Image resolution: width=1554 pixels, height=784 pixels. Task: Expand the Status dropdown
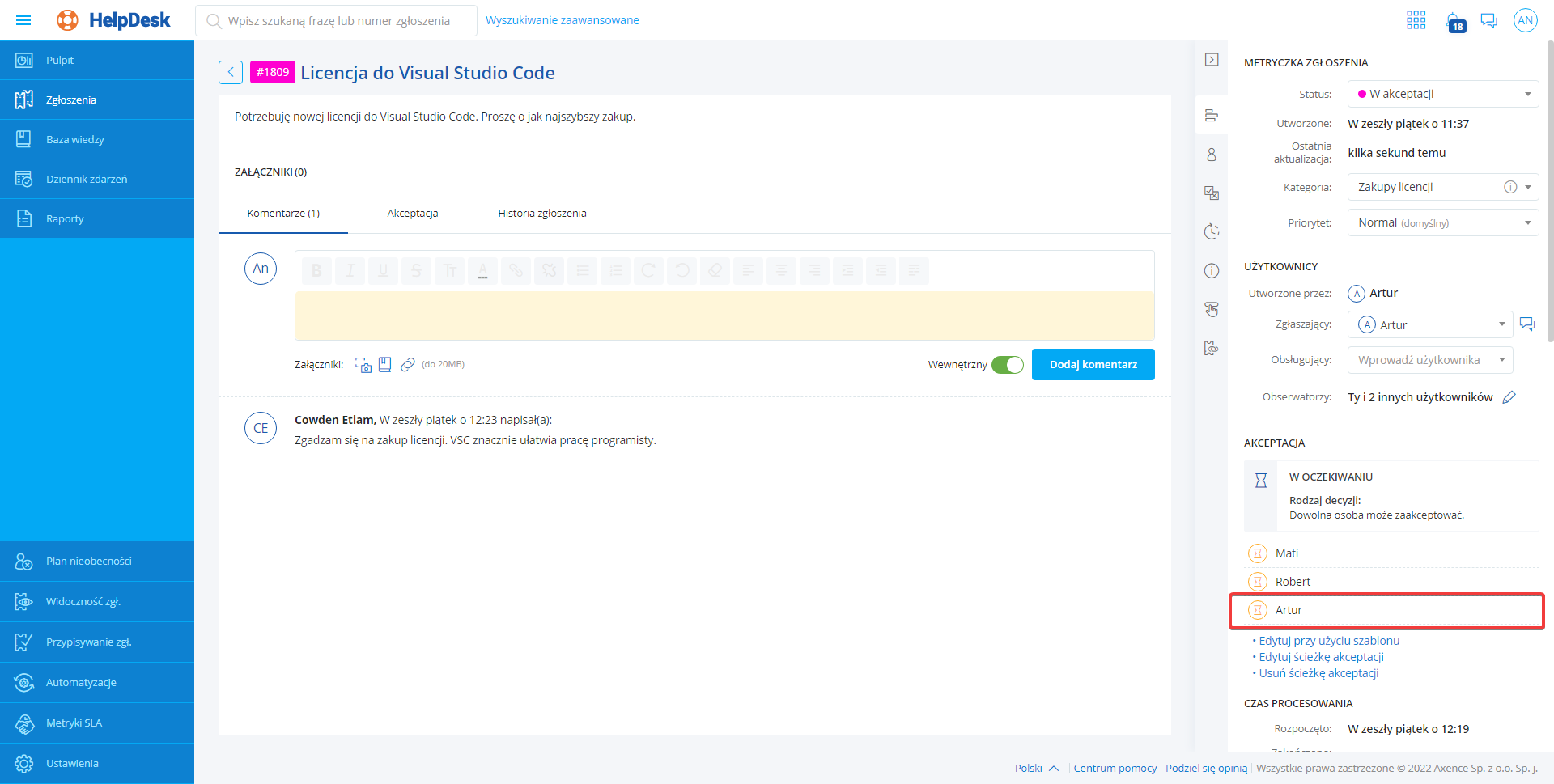1442,94
